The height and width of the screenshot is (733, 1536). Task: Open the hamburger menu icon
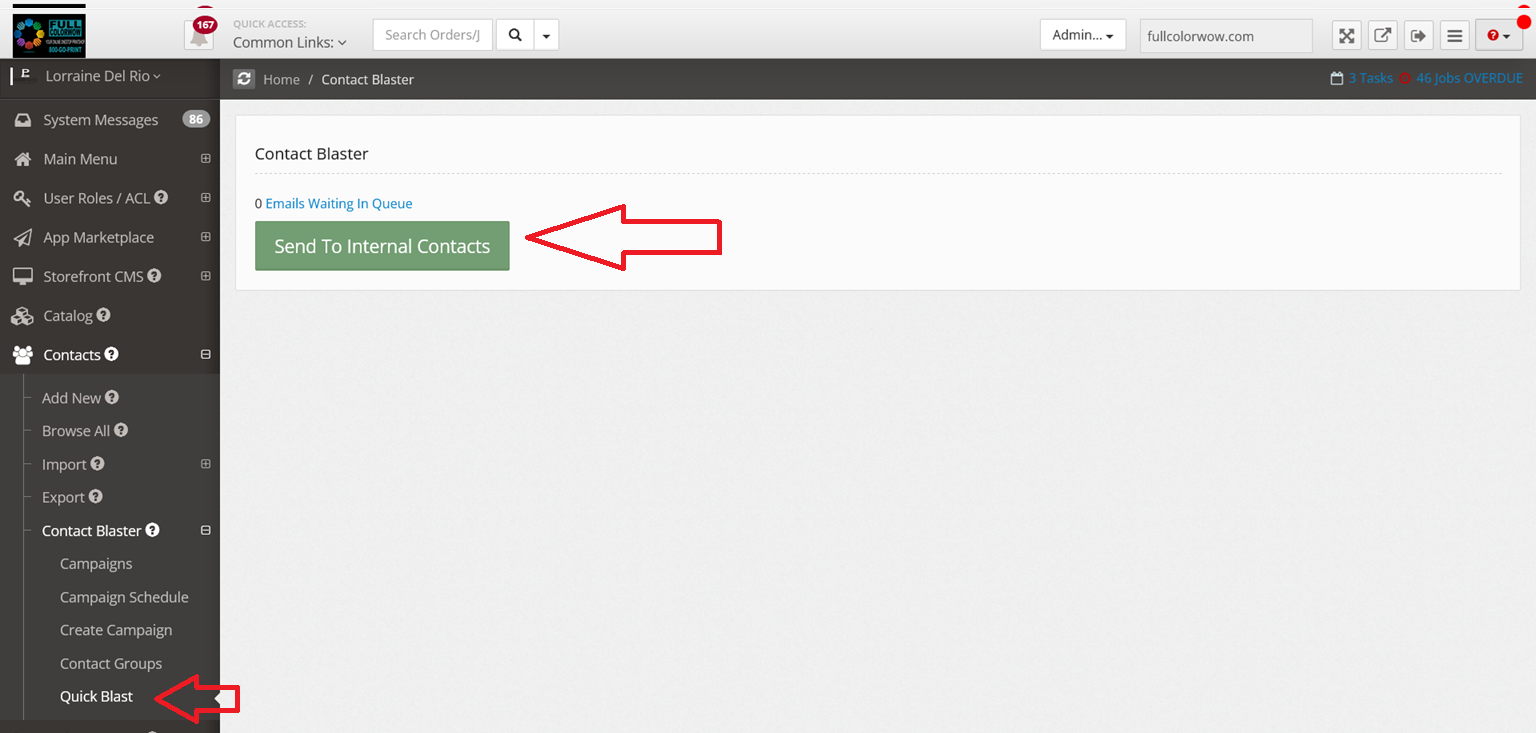point(1454,36)
